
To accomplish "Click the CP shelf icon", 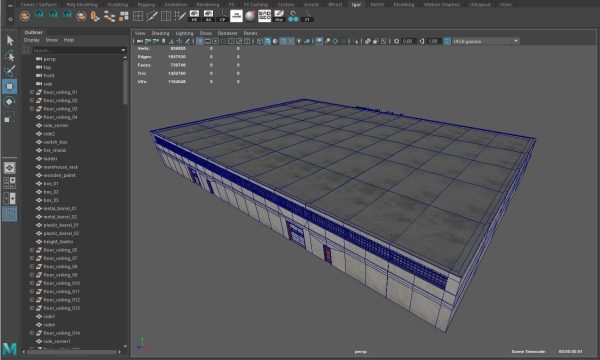I will coord(222,16).
